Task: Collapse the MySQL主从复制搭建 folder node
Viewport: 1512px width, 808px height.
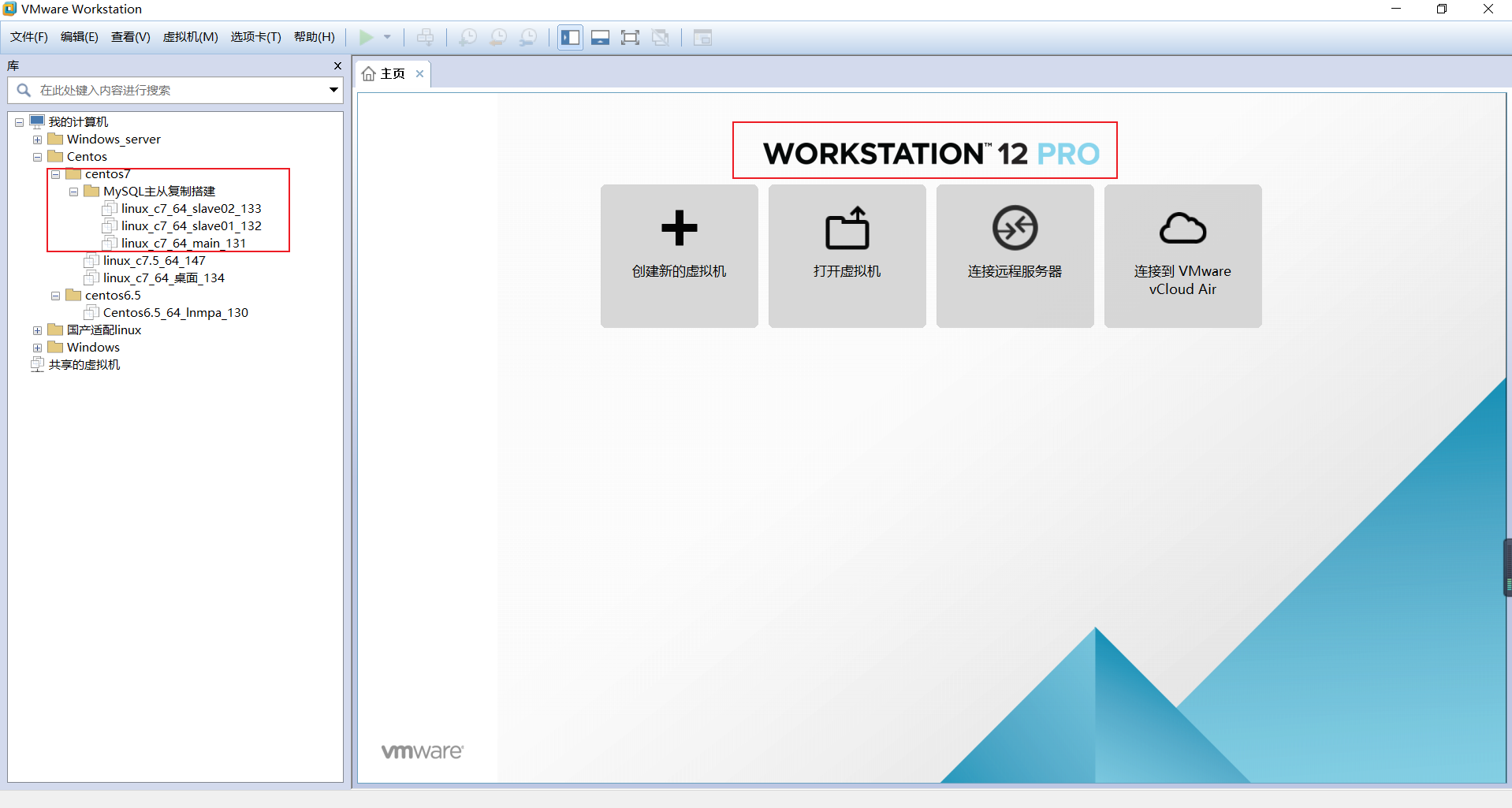Action: (x=73, y=192)
